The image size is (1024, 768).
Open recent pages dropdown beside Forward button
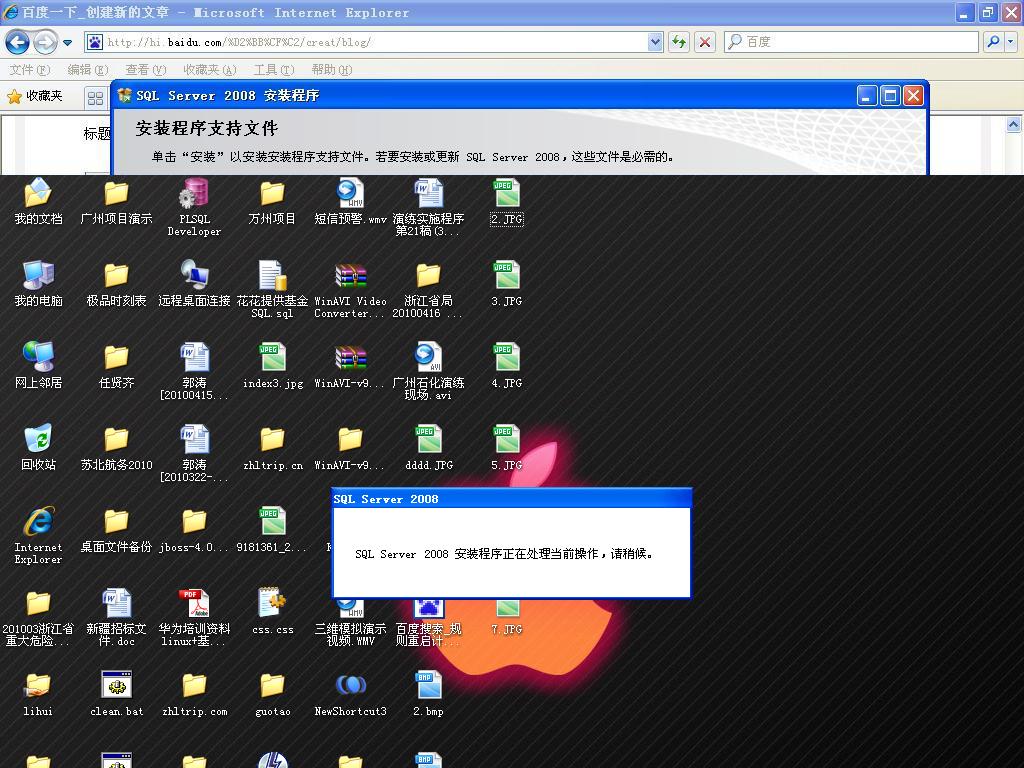[67, 43]
